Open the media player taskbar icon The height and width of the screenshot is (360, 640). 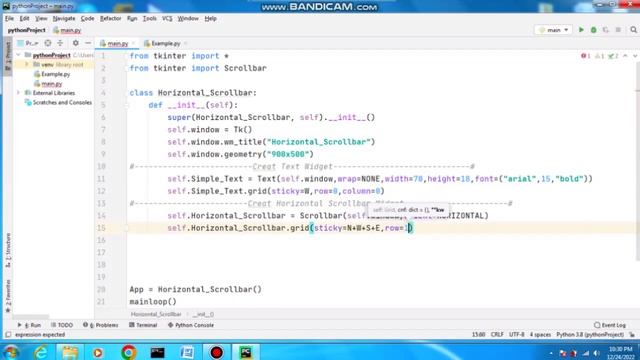pyautogui.click(x=98, y=352)
